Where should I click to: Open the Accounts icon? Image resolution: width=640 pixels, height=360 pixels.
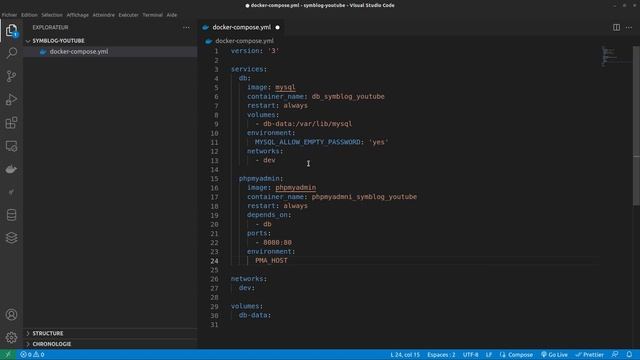tap(11, 315)
